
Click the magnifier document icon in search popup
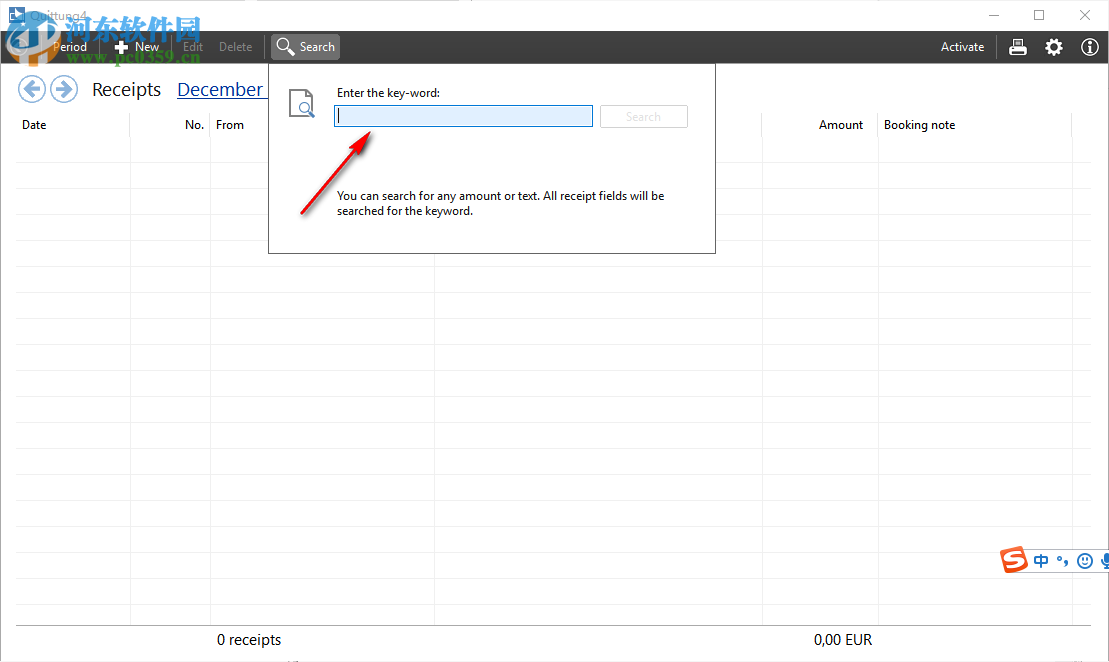click(301, 103)
